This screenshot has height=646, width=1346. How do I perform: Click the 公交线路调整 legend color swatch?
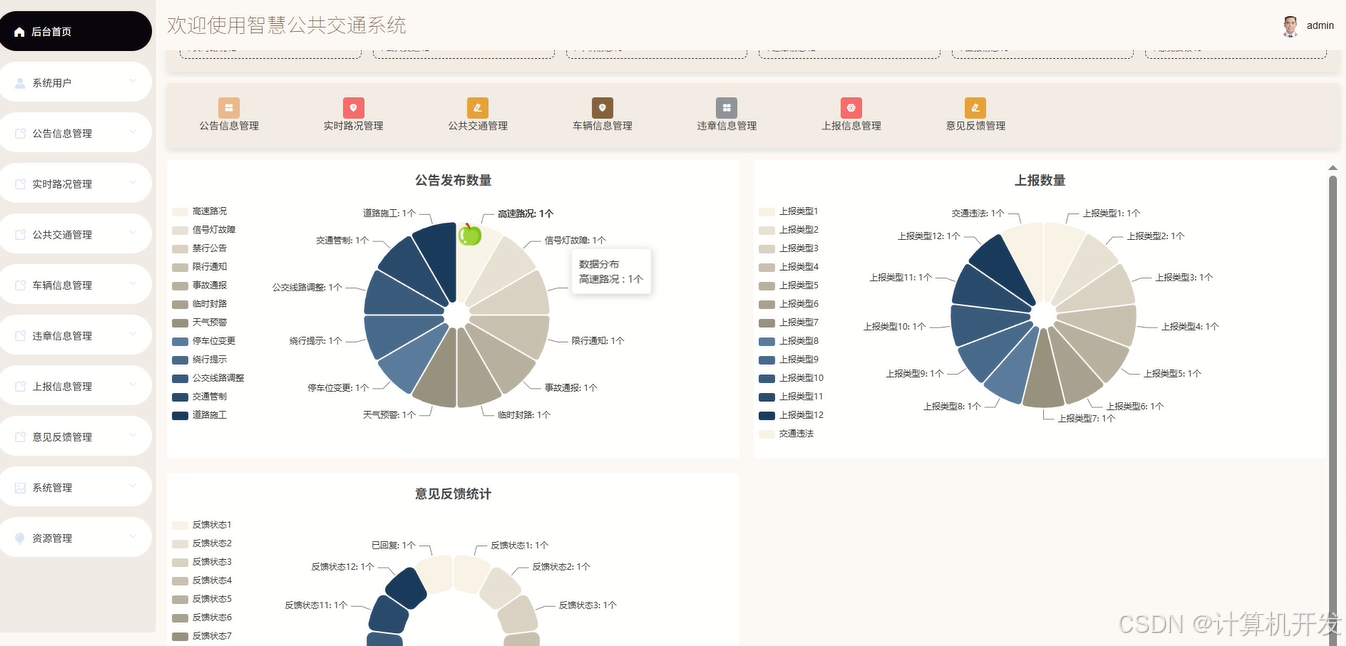180,378
